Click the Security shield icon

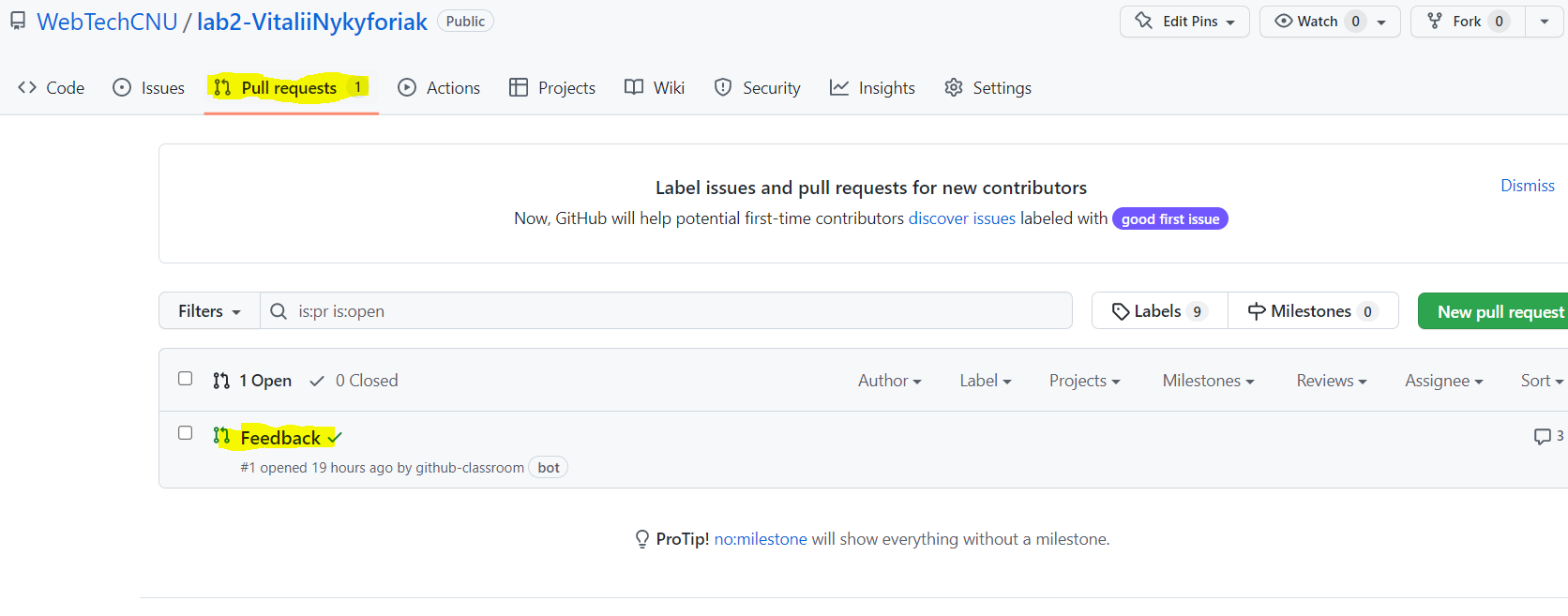tap(723, 87)
